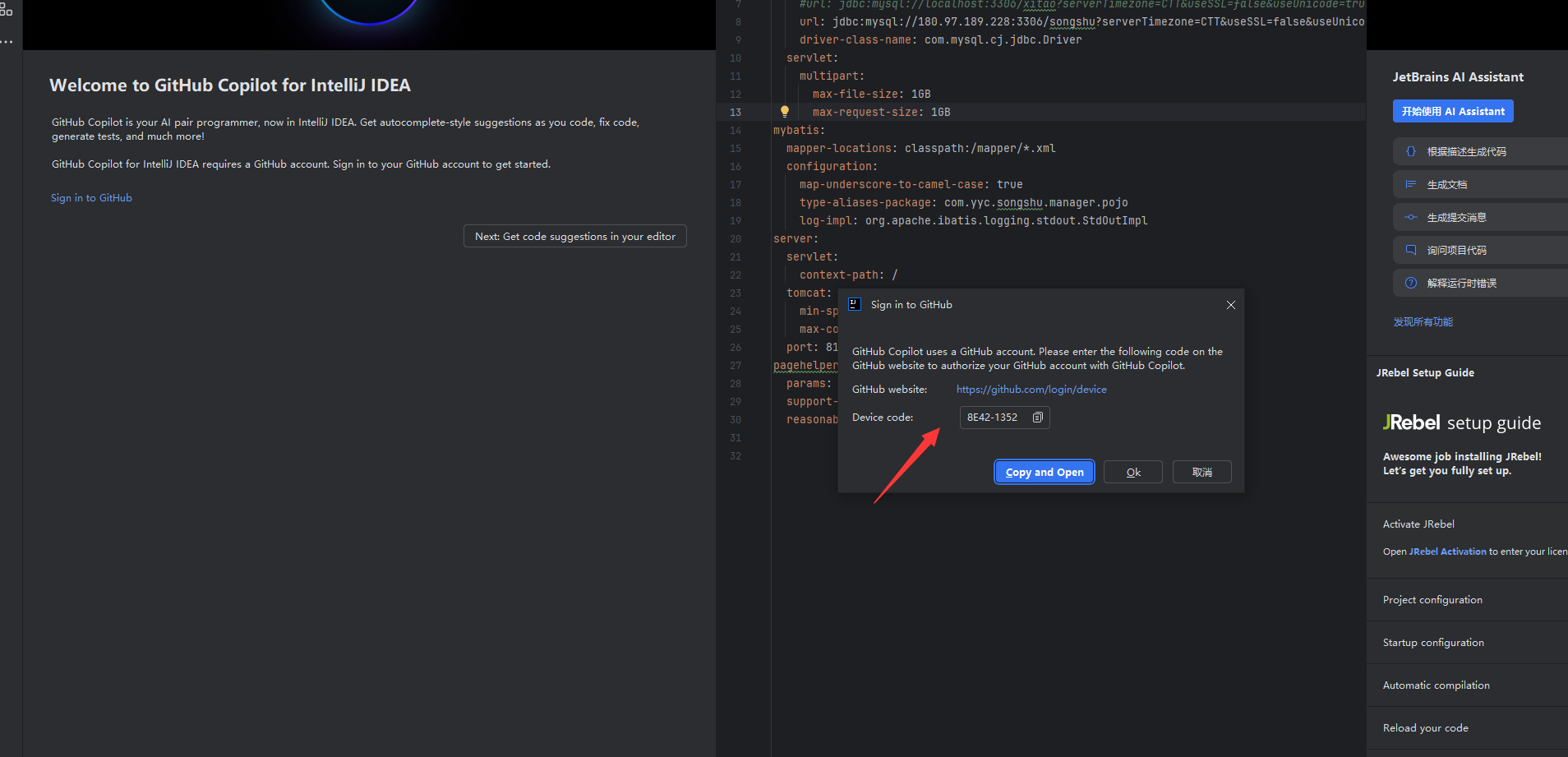Click the log-impl StdOutImpl line
Screen dimensions: 1568x757
[x=973, y=221]
